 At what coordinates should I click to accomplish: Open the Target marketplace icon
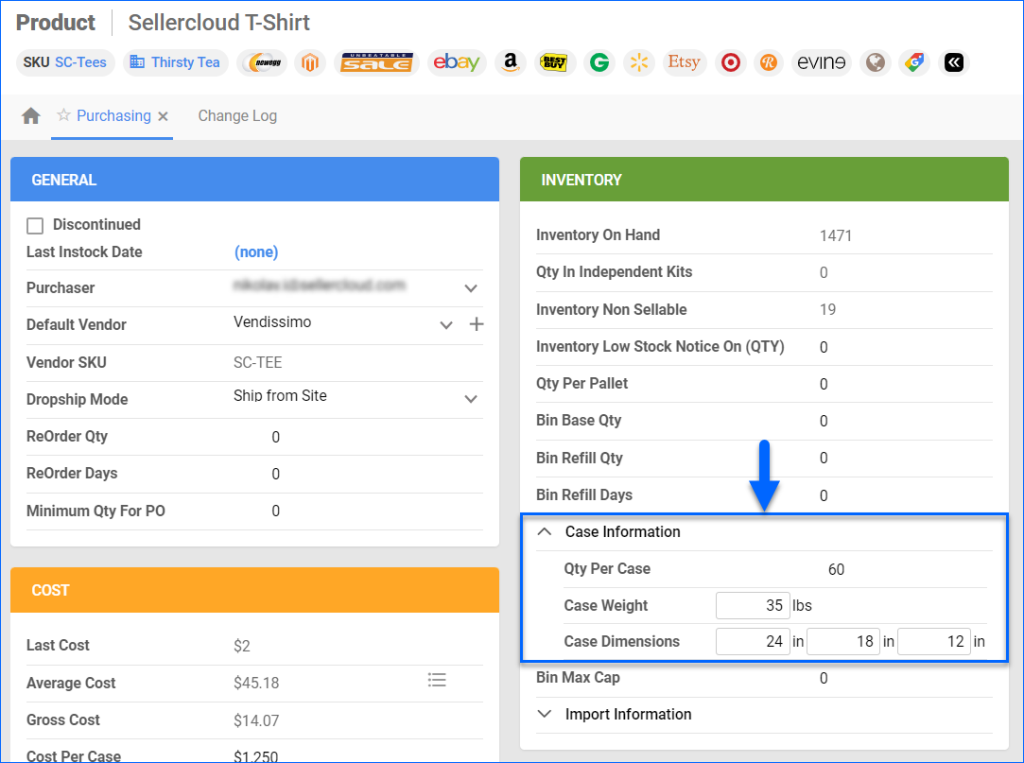click(x=730, y=62)
